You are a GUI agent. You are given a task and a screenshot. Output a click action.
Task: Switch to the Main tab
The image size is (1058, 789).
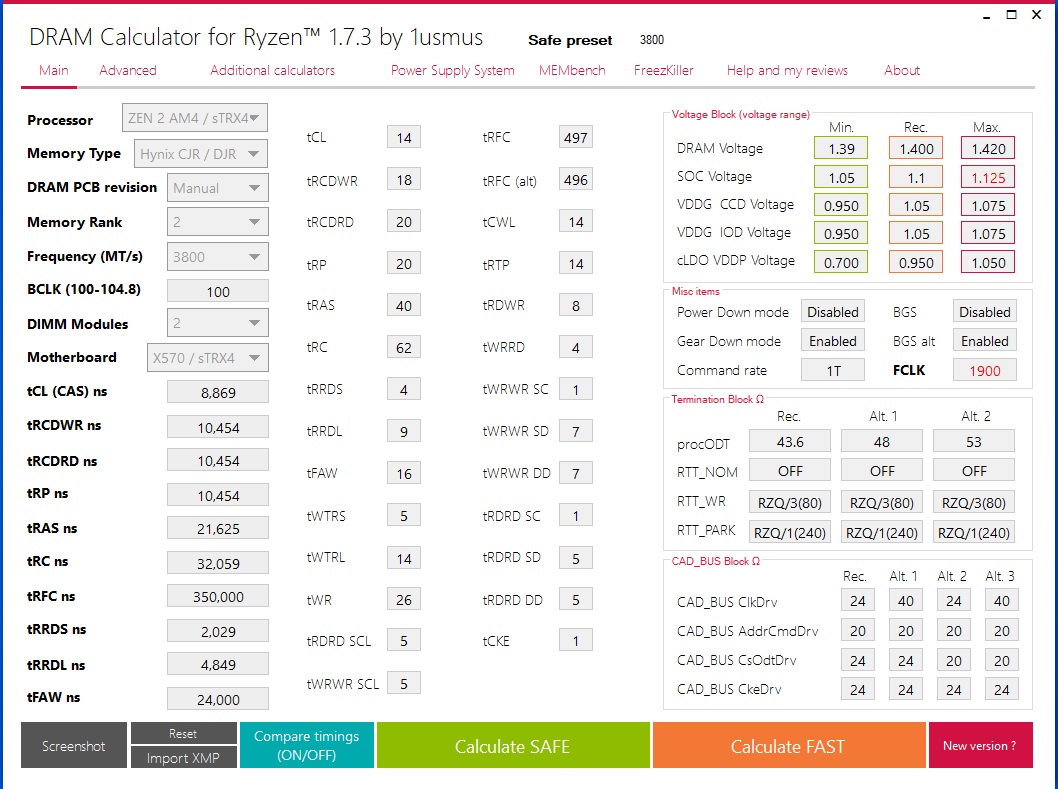[53, 70]
